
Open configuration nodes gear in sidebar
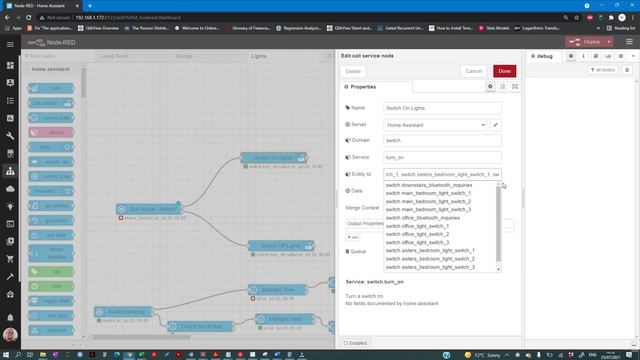tap(621, 56)
